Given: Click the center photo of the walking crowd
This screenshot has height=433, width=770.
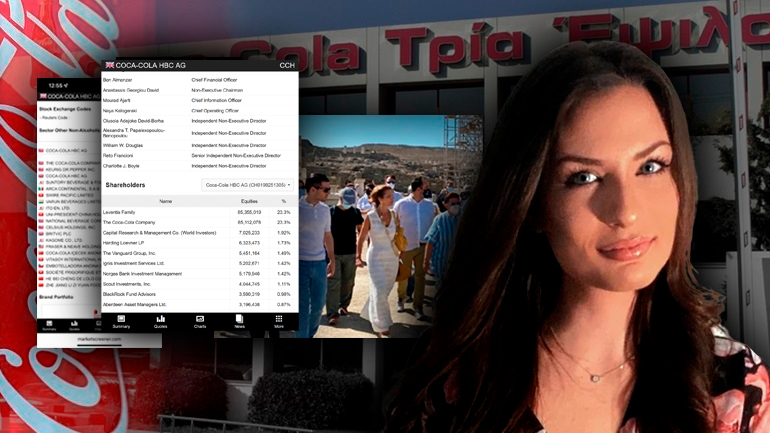Looking at the screenshot, I should (x=380, y=230).
